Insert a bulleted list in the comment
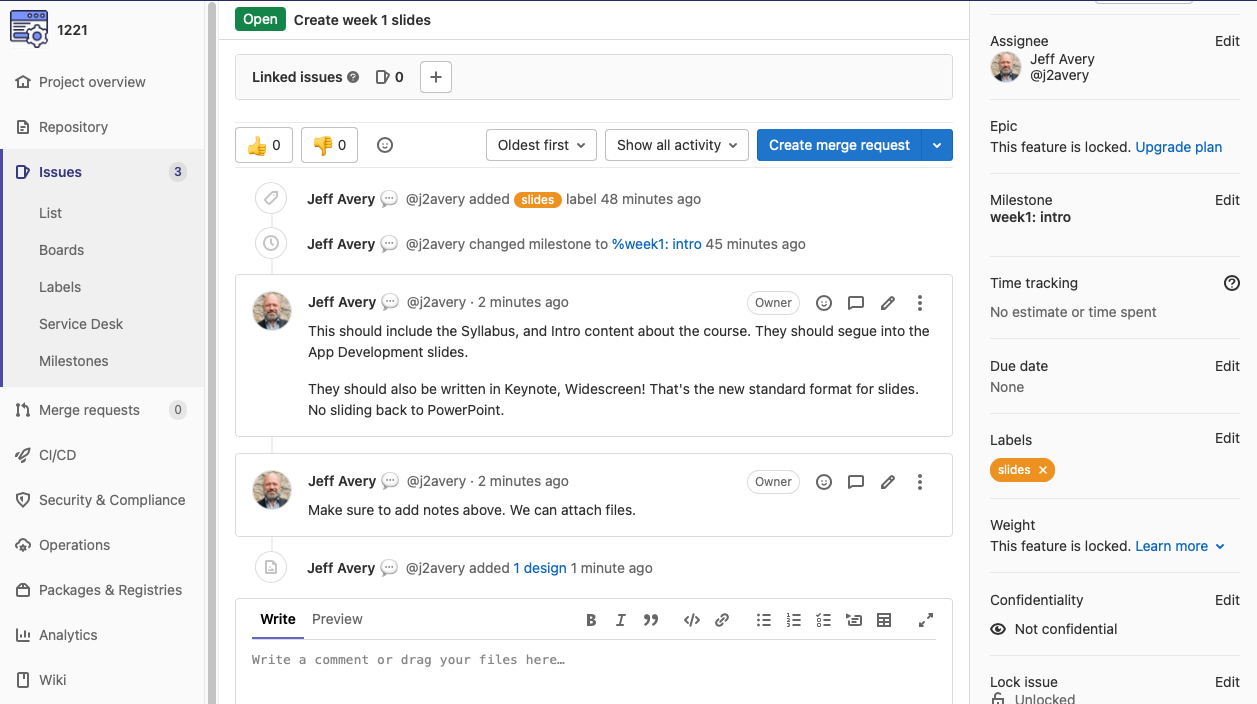The width and height of the screenshot is (1257, 704). 763,620
